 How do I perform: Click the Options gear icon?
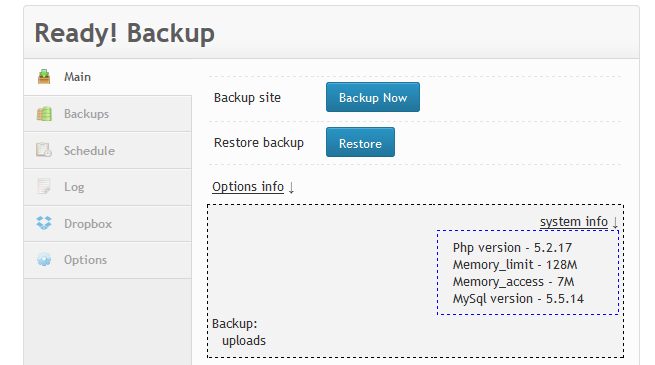(44, 259)
